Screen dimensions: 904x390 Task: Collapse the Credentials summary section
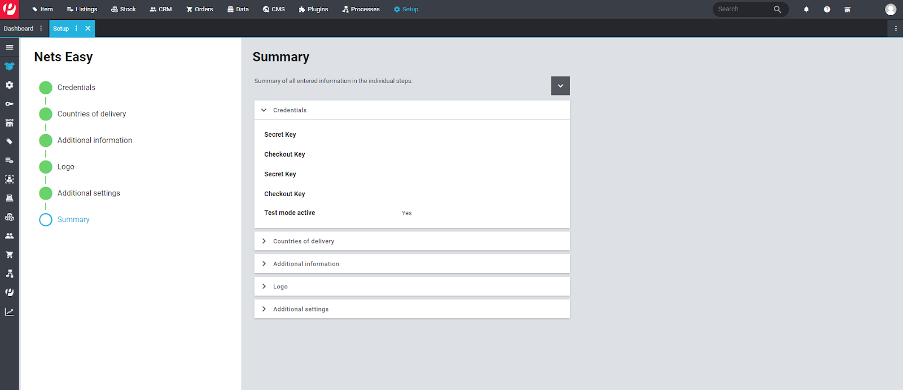click(412, 110)
